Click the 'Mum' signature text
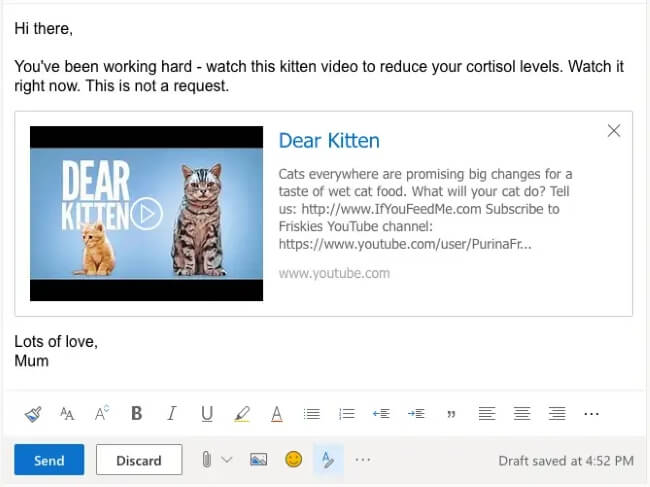This screenshot has width=650, height=487. (x=32, y=361)
